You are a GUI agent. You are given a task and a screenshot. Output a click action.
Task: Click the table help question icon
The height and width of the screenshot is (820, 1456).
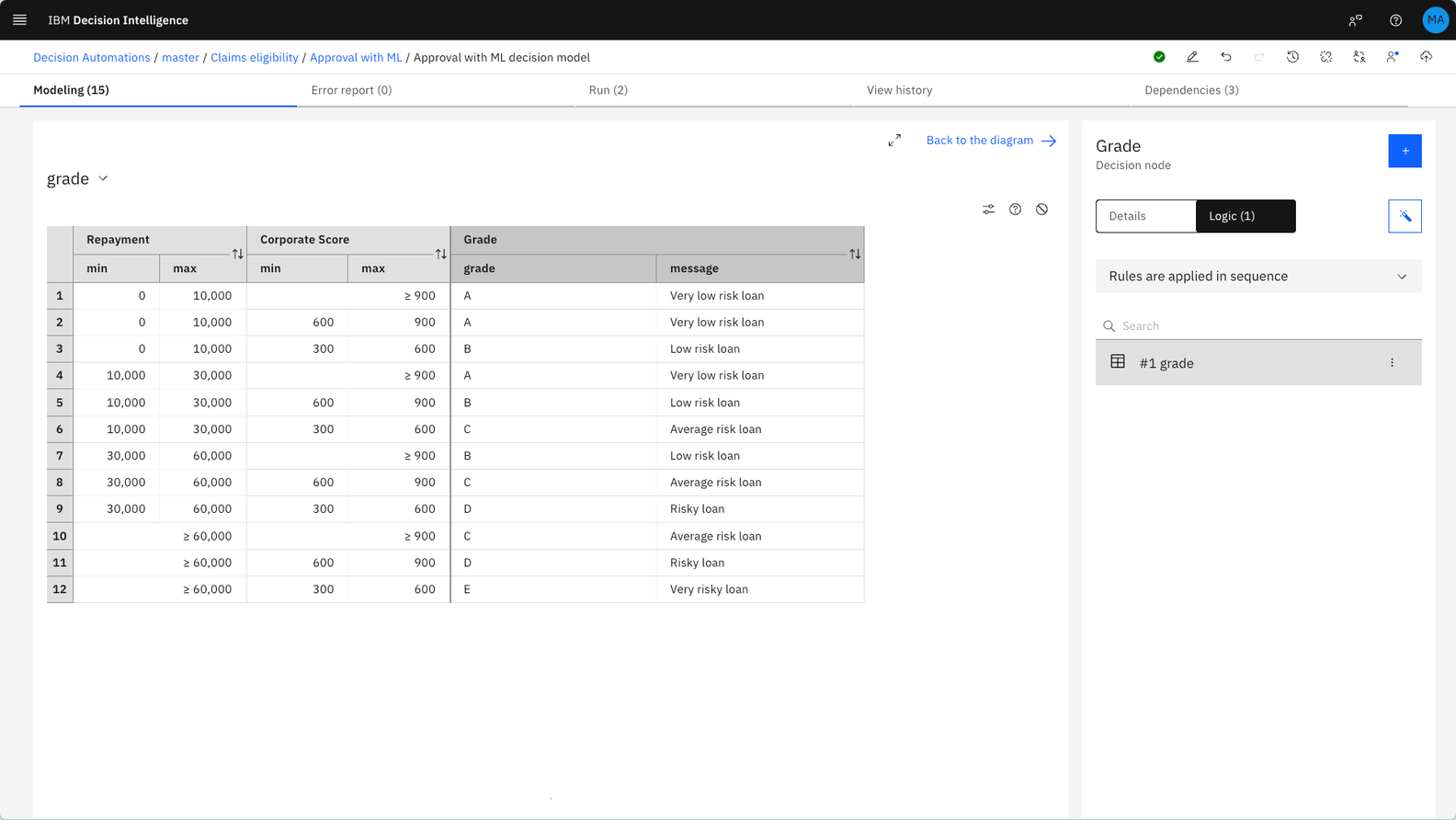click(1015, 210)
